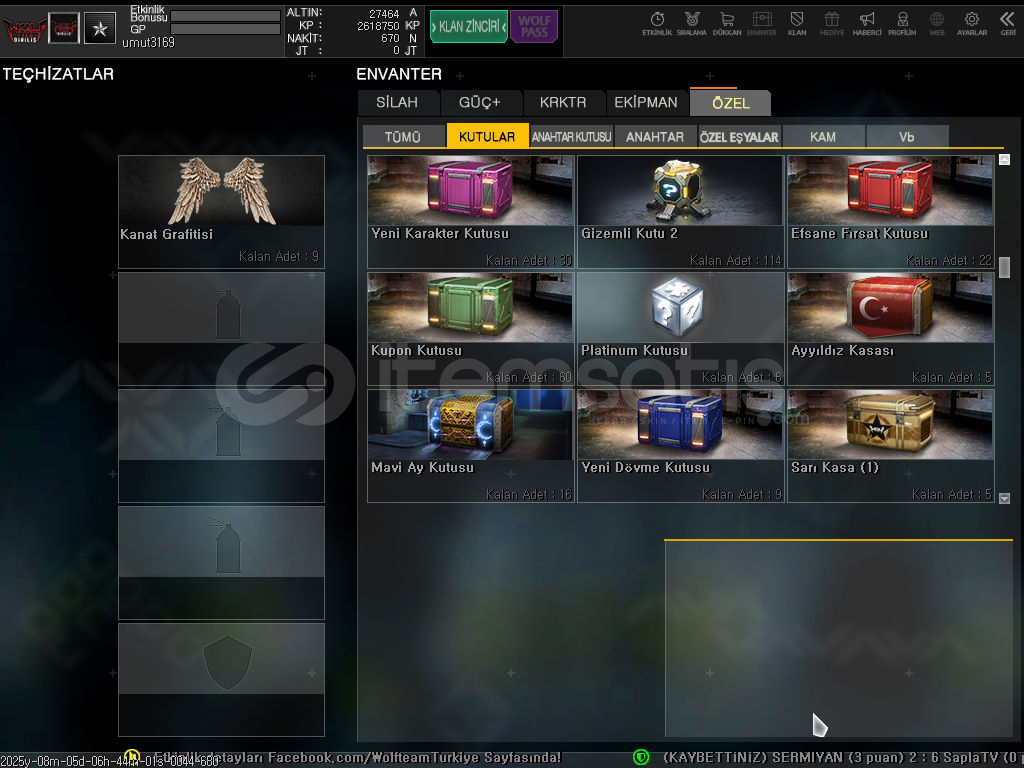Click the ENVANTER panel title
Image resolution: width=1024 pixels, height=768 pixels.
399,74
